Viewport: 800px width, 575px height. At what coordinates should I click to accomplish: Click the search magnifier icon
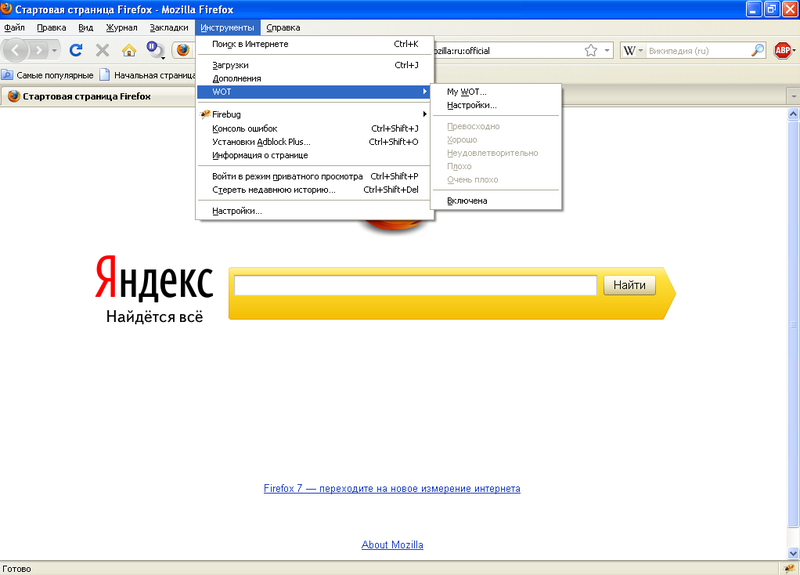tap(757, 50)
